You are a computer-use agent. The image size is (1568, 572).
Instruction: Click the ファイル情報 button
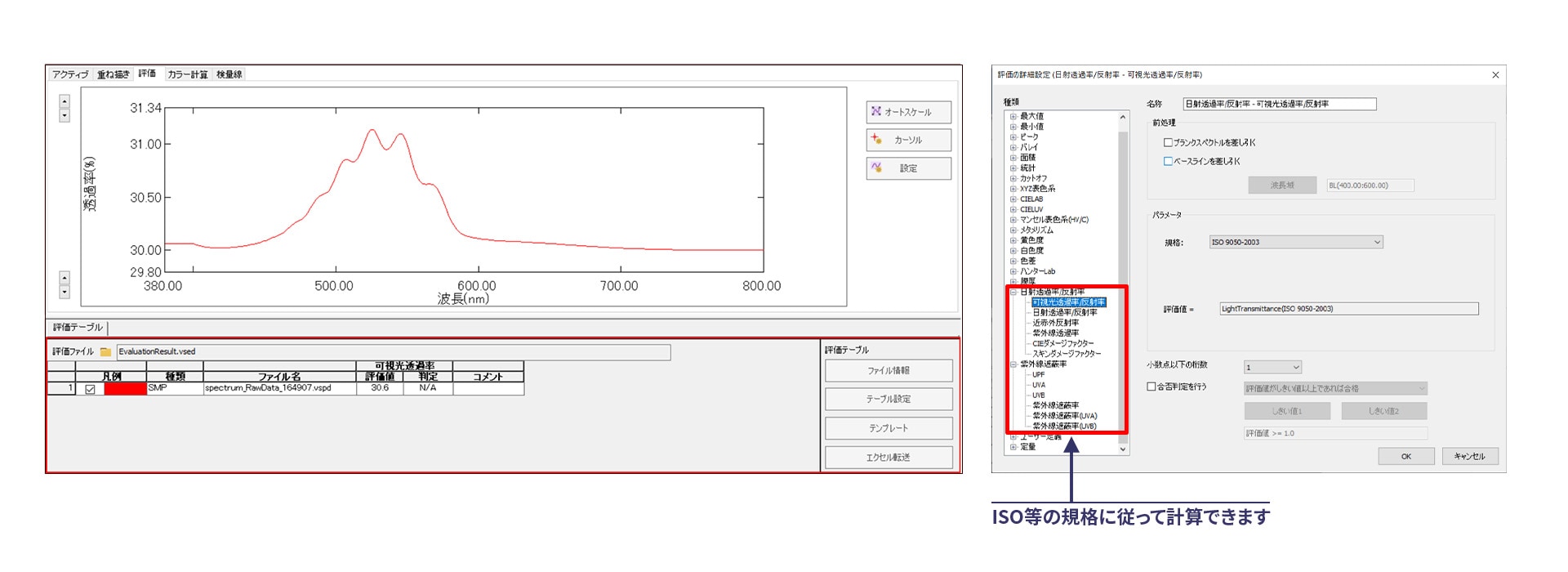point(889,371)
